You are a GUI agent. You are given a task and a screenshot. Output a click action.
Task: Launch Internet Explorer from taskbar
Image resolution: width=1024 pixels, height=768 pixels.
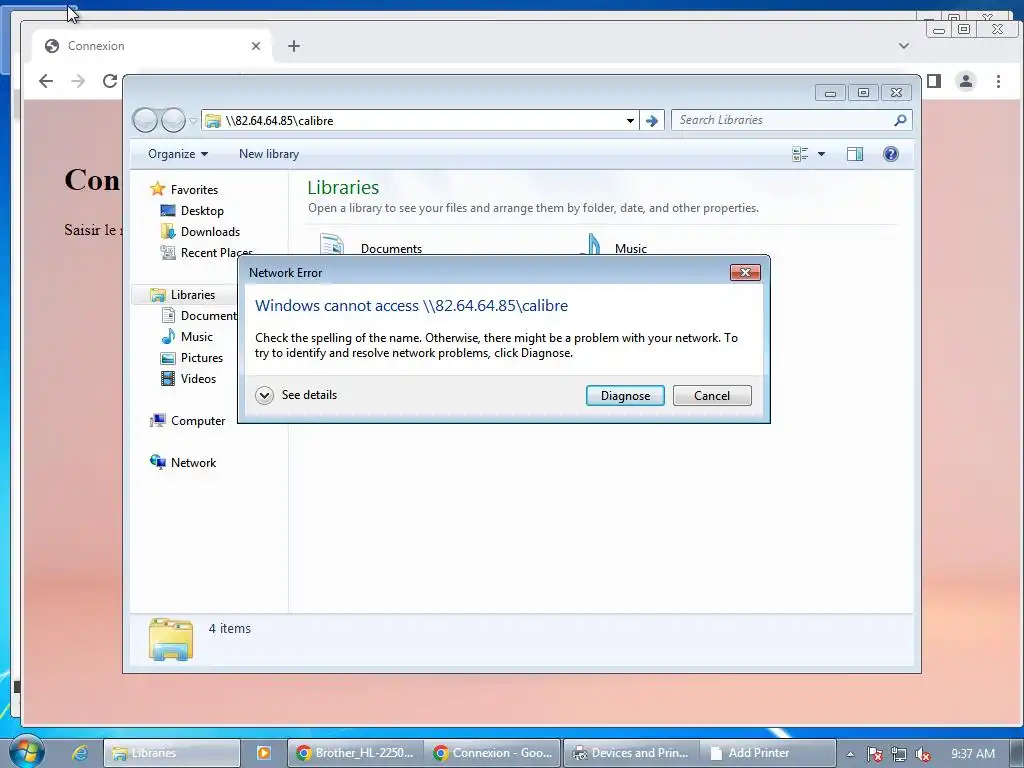pos(80,753)
